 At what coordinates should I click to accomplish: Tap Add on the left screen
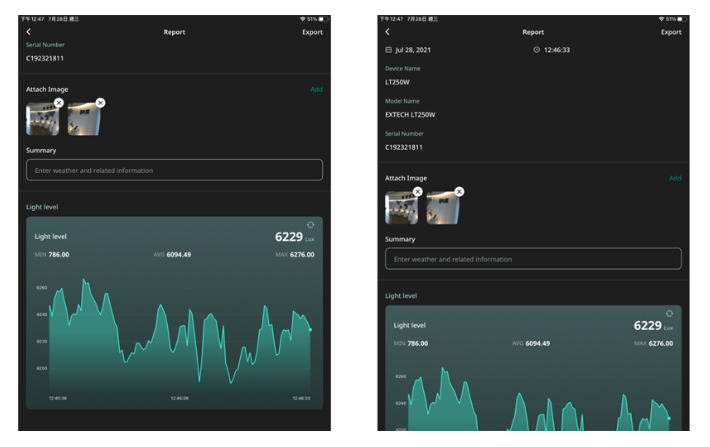317,89
